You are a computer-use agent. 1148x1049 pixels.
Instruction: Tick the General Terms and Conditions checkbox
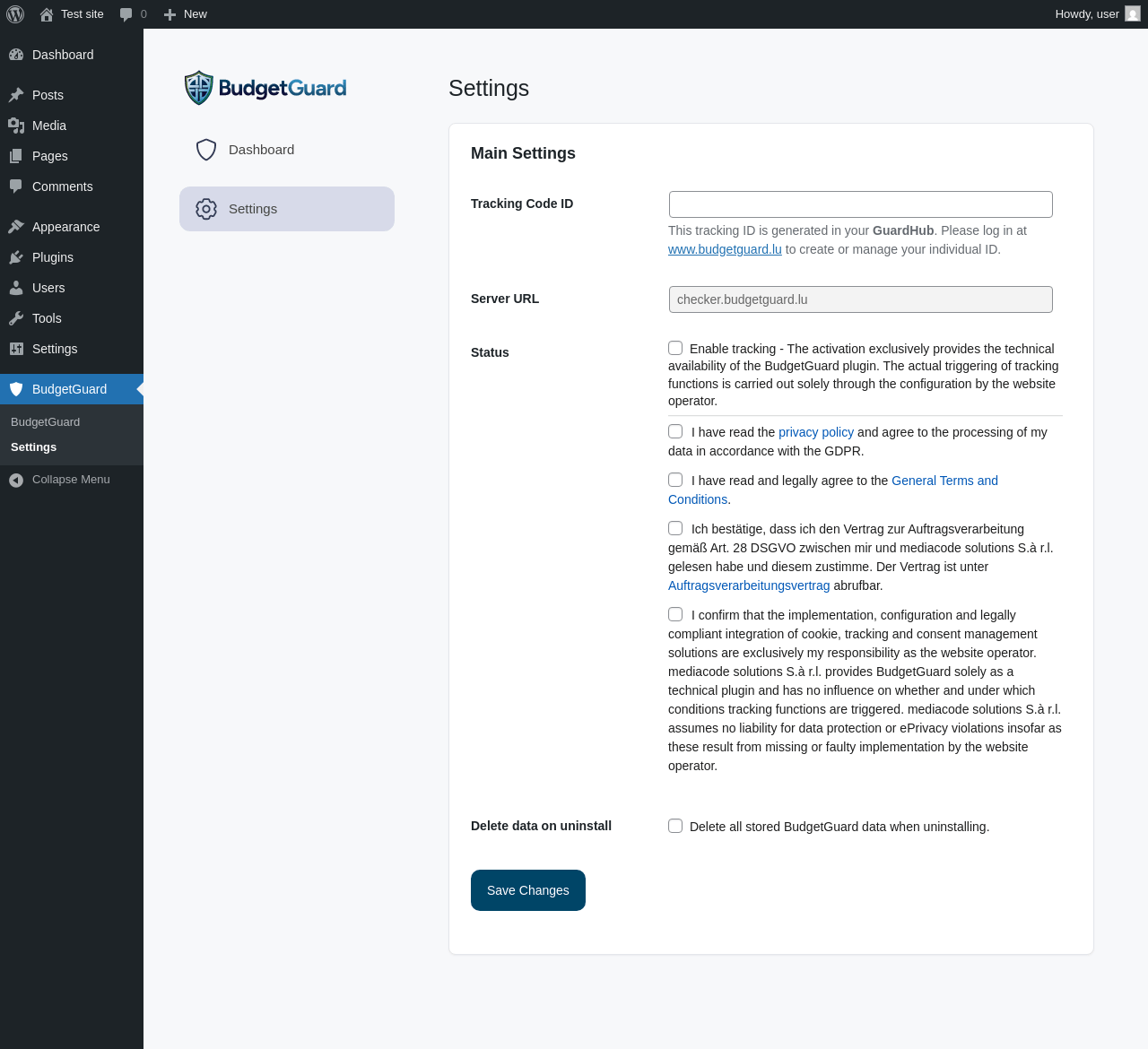click(x=675, y=480)
